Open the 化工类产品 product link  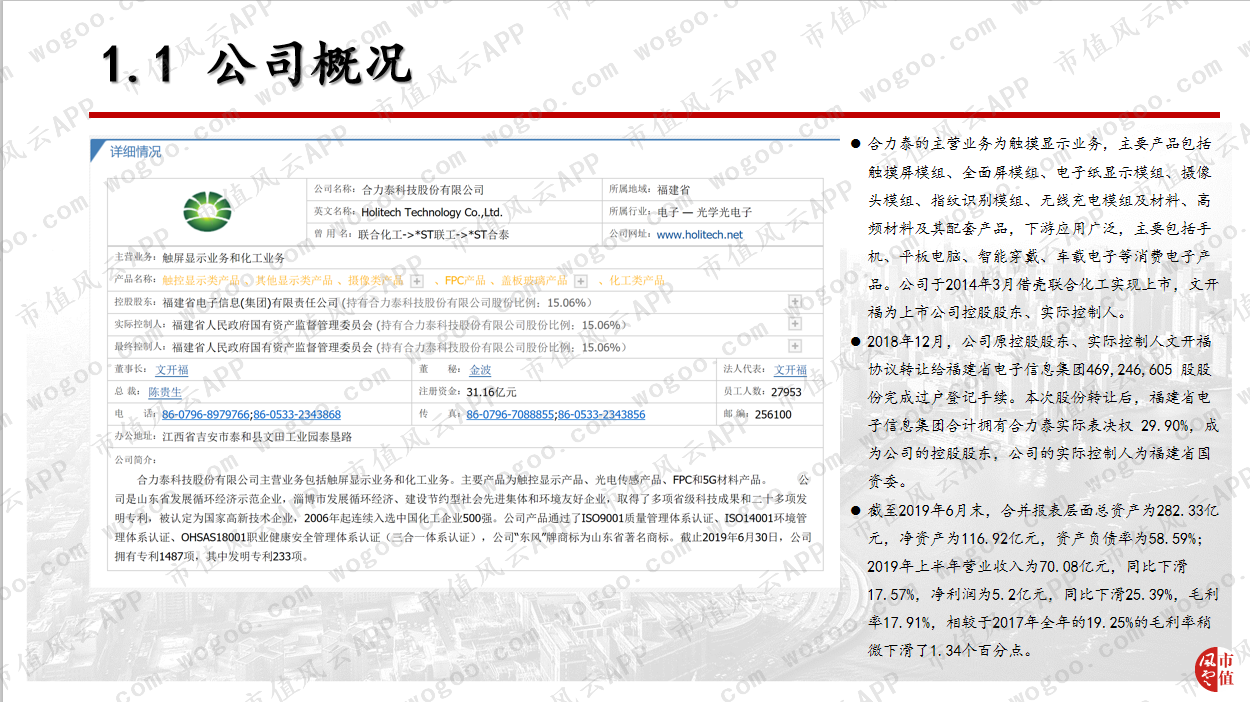[x=637, y=281]
